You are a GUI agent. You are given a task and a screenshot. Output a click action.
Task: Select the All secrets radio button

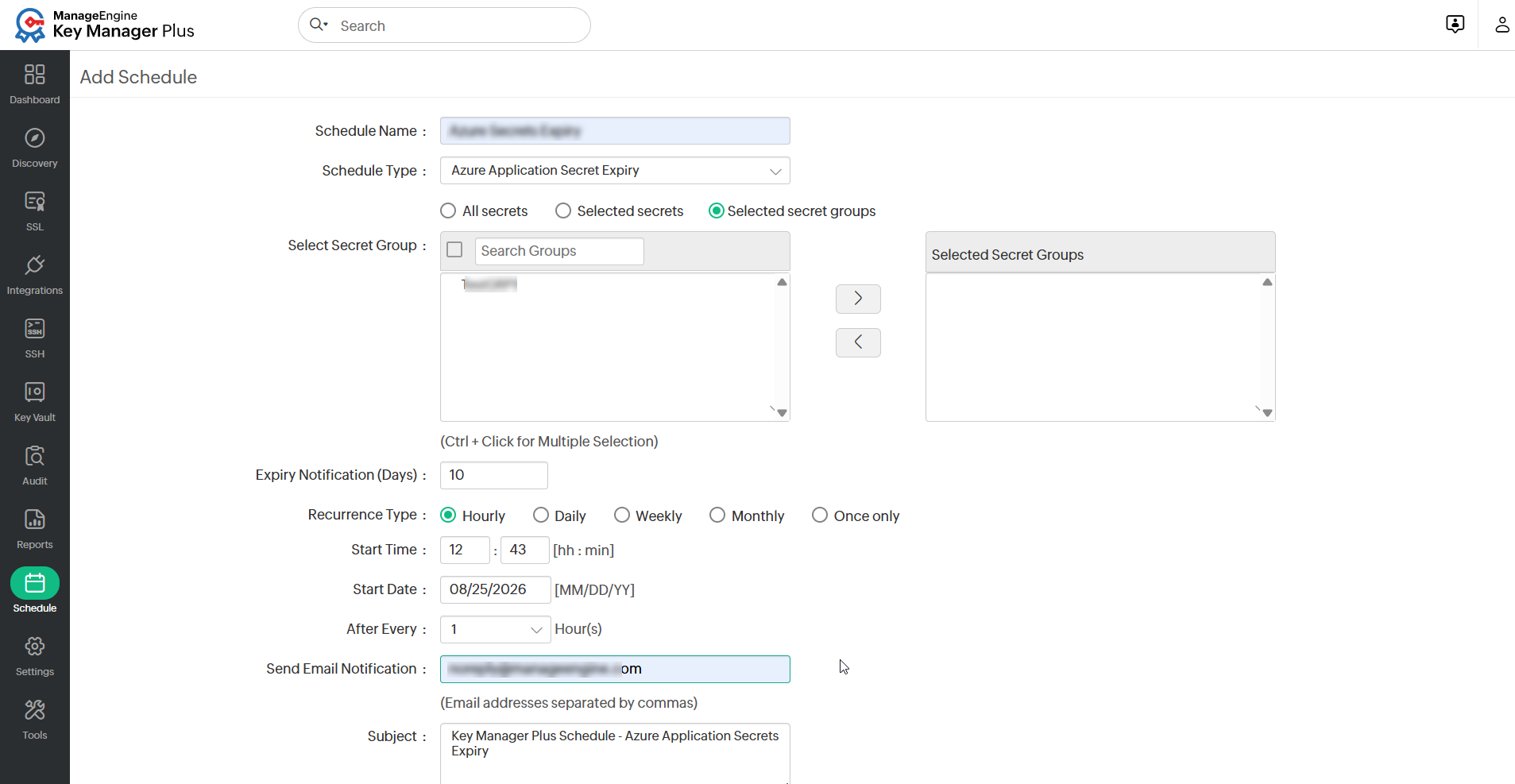448,210
